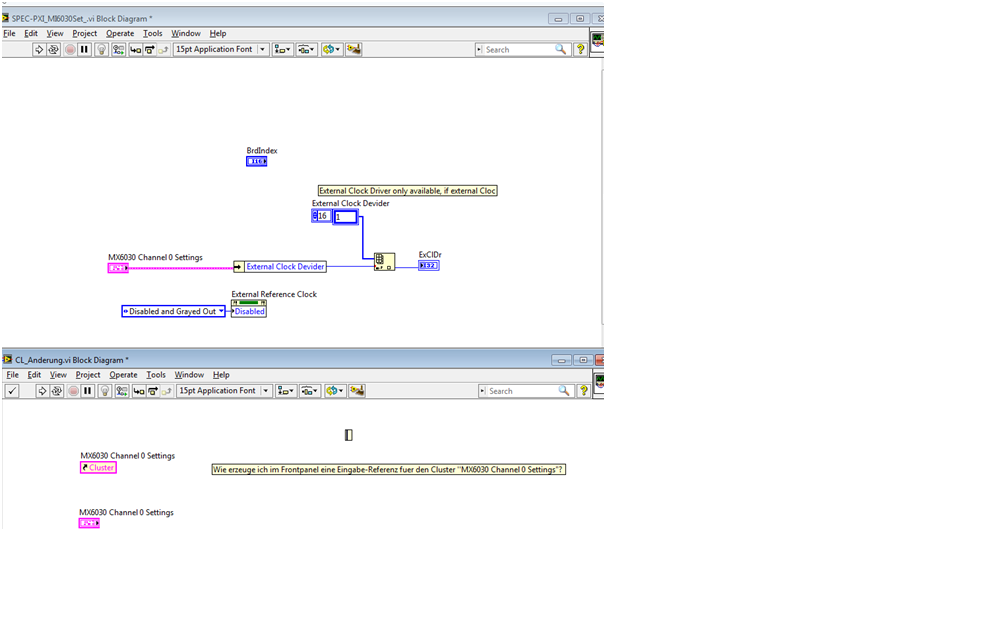Click VI icon pane in SPEC-PXI window corner
Image resolution: width=1008 pixels, height=630 pixels.
point(597,42)
